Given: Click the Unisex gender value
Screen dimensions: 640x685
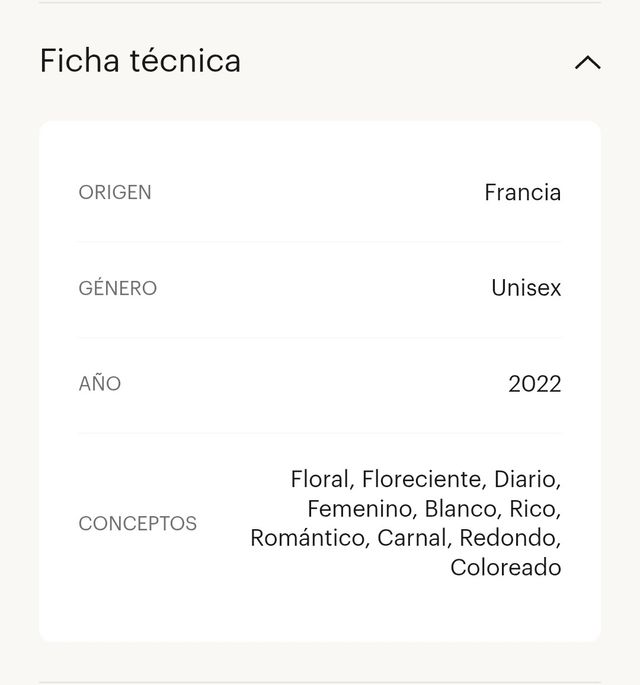Looking at the screenshot, I should tap(526, 289).
